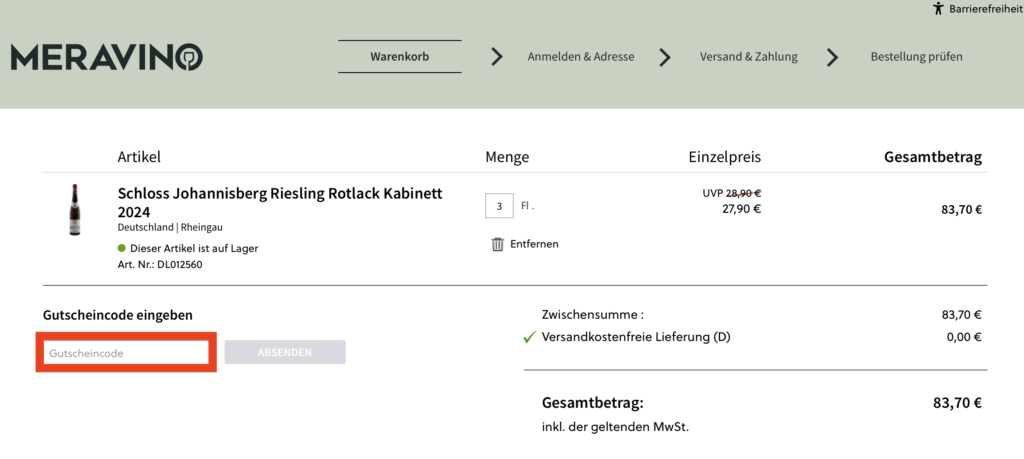Go to the Bestellung prüfen step

tap(916, 57)
